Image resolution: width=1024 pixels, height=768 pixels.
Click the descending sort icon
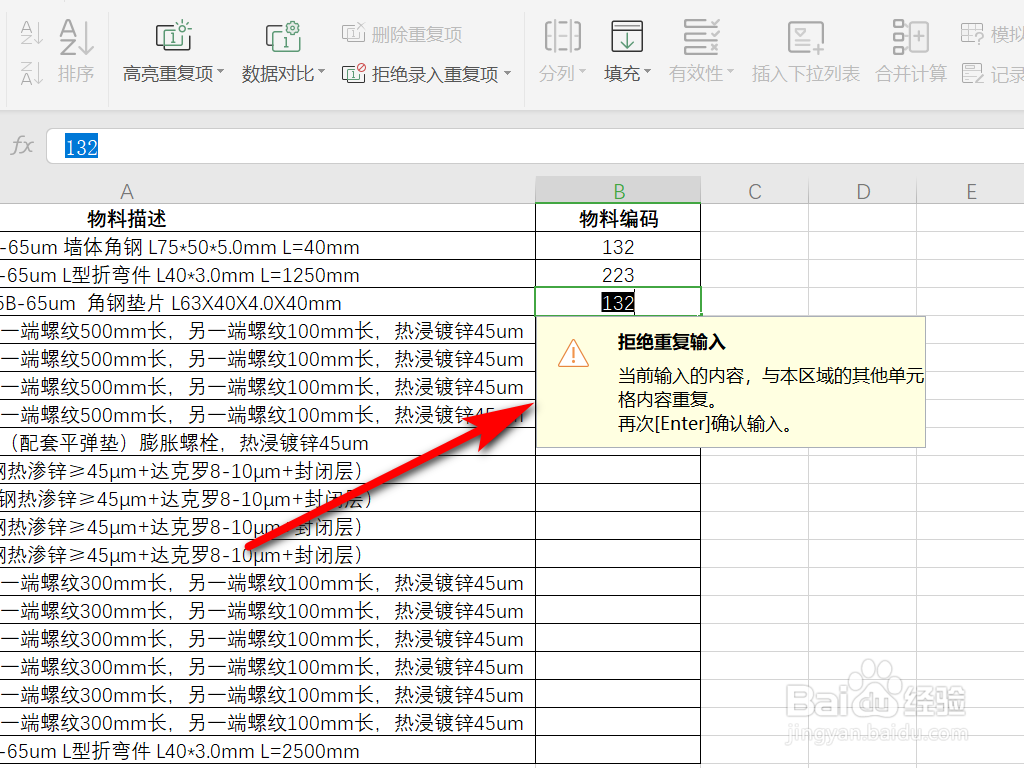pyautogui.click(x=32, y=73)
